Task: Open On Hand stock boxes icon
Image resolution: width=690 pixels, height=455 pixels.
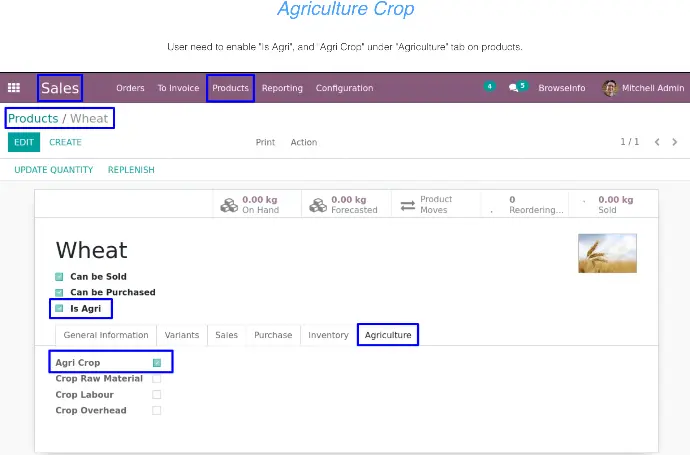Action: (229, 205)
